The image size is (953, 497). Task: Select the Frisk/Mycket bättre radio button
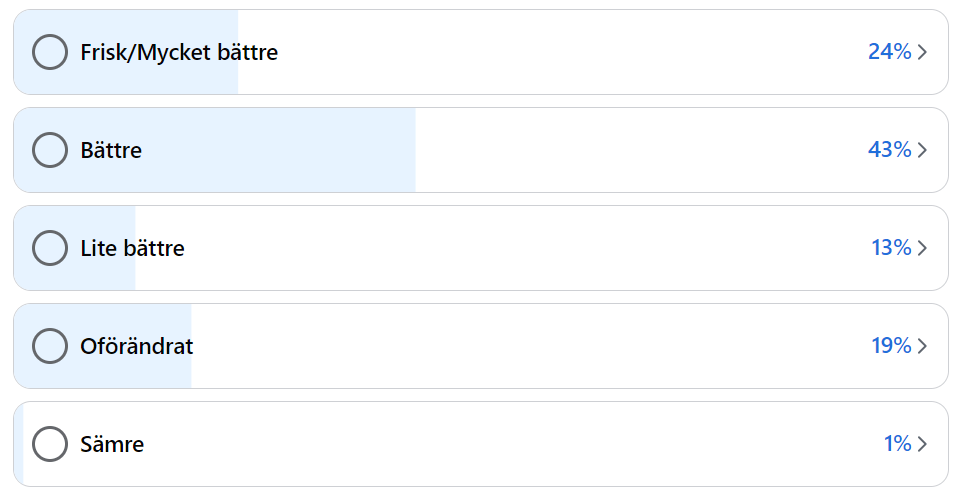click(50, 52)
